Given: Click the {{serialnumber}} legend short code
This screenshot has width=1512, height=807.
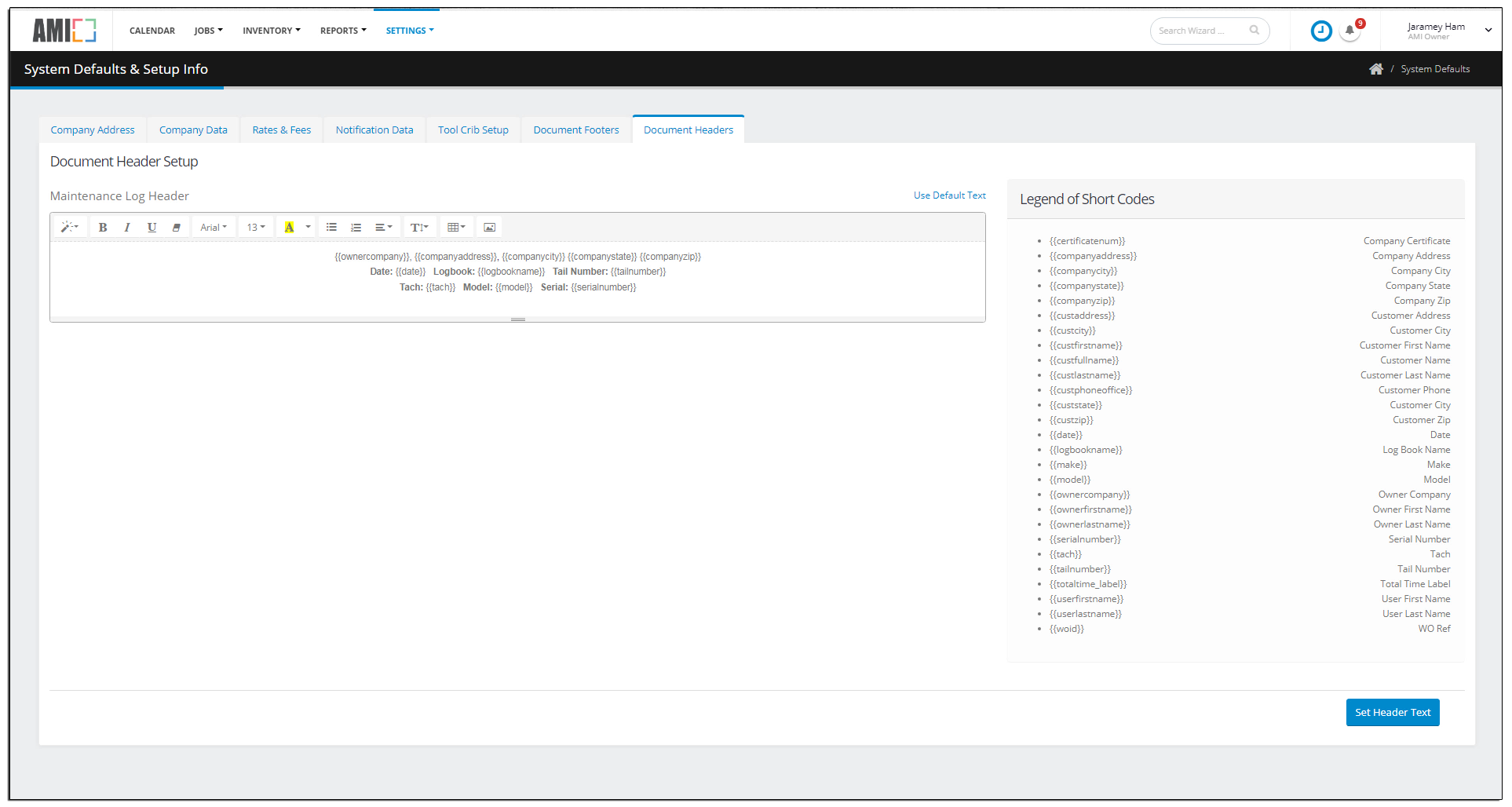Looking at the screenshot, I should click(1085, 539).
